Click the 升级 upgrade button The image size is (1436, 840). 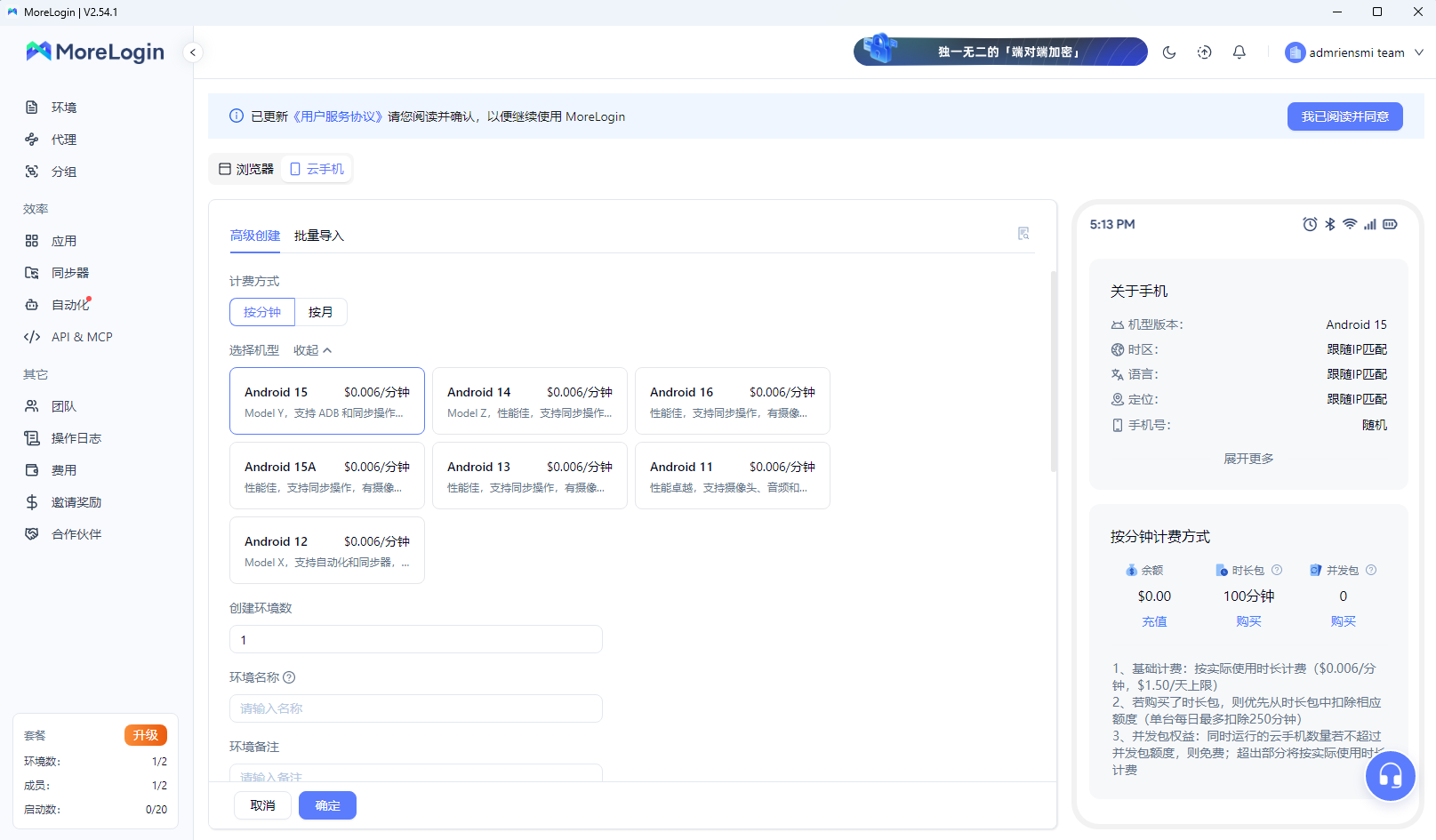pos(146,735)
